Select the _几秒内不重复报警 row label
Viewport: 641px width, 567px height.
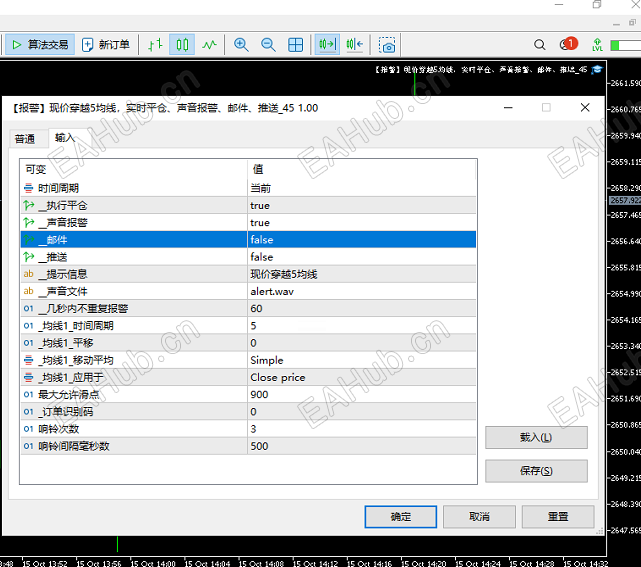point(83,309)
